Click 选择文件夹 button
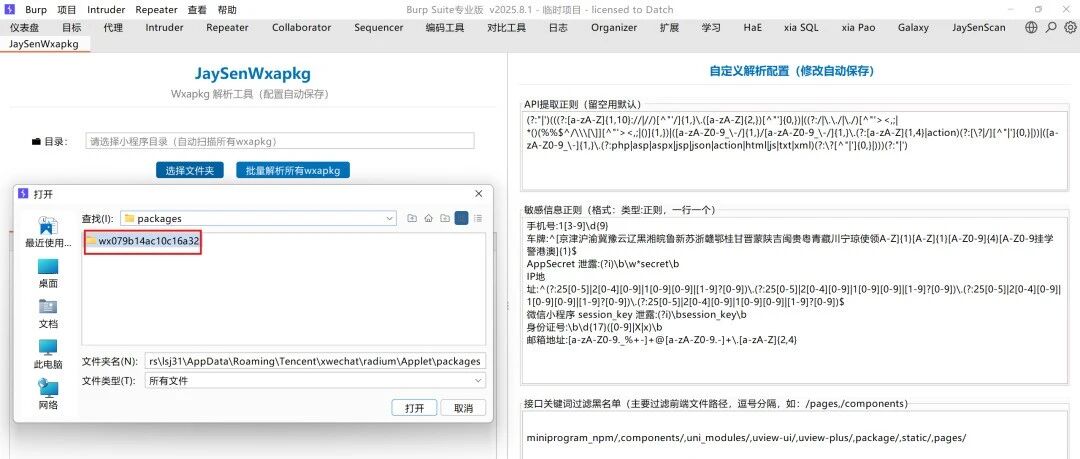1080x459 pixels. tap(189, 170)
